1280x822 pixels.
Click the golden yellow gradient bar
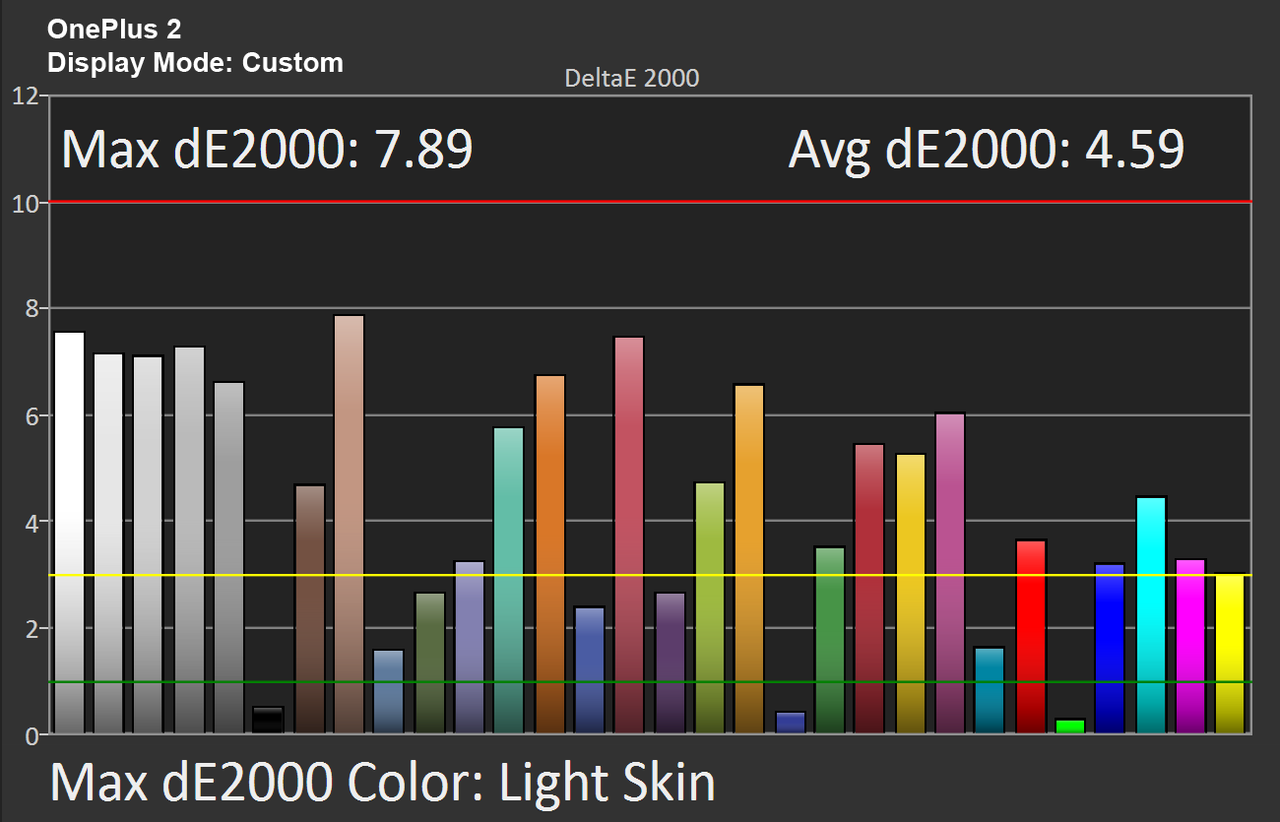point(911,594)
